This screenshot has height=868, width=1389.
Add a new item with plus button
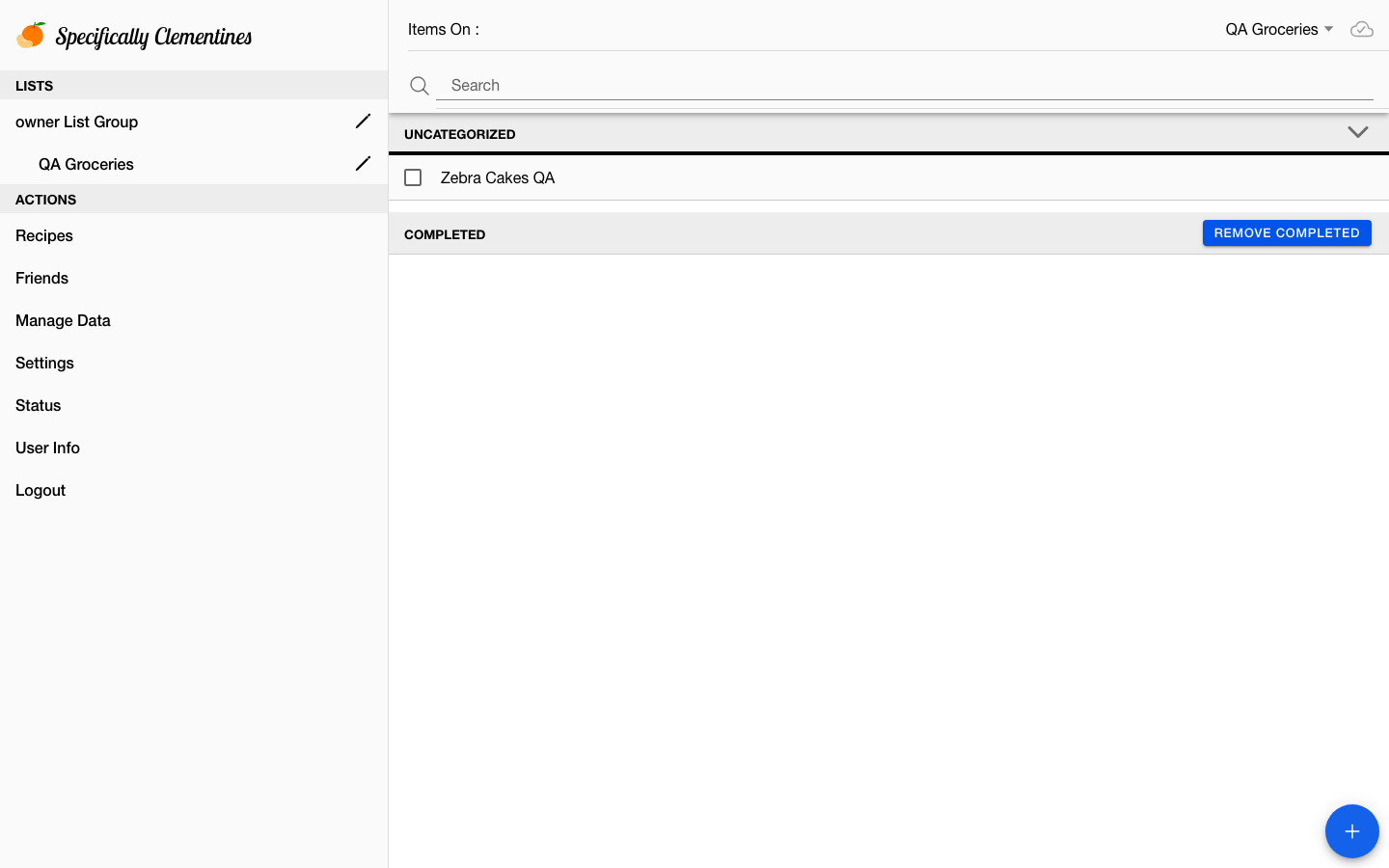pyautogui.click(x=1352, y=831)
